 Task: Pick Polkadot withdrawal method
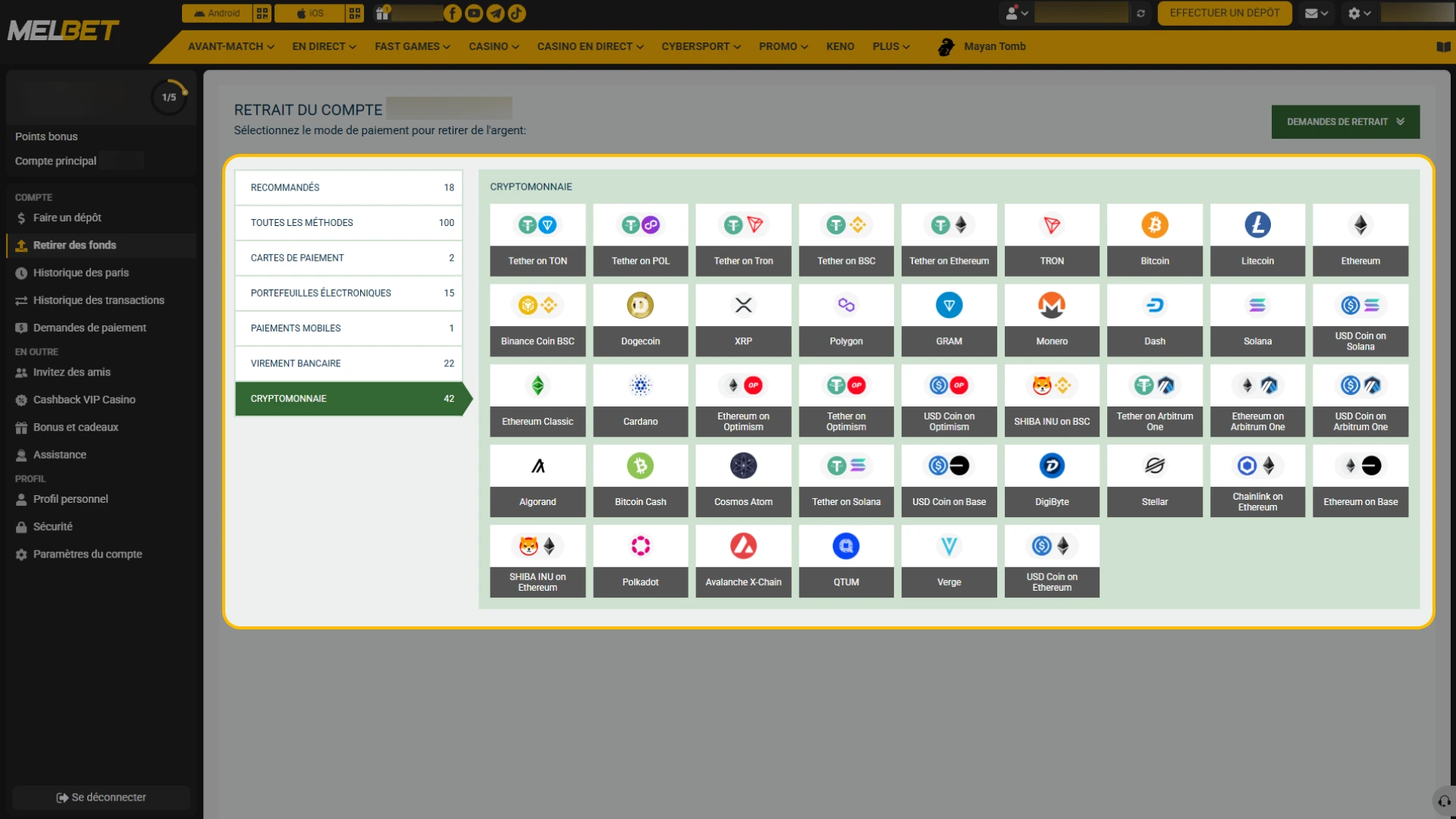[x=640, y=561]
